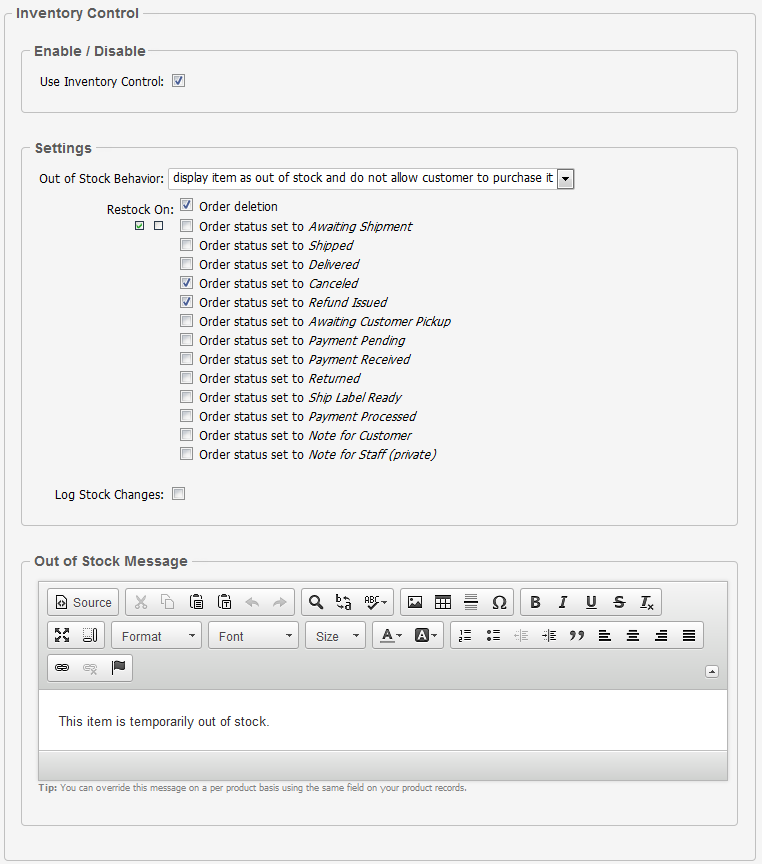Click into the out of stock message text area
This screenshot has width=762, height=864.
[x=382, y=721]
